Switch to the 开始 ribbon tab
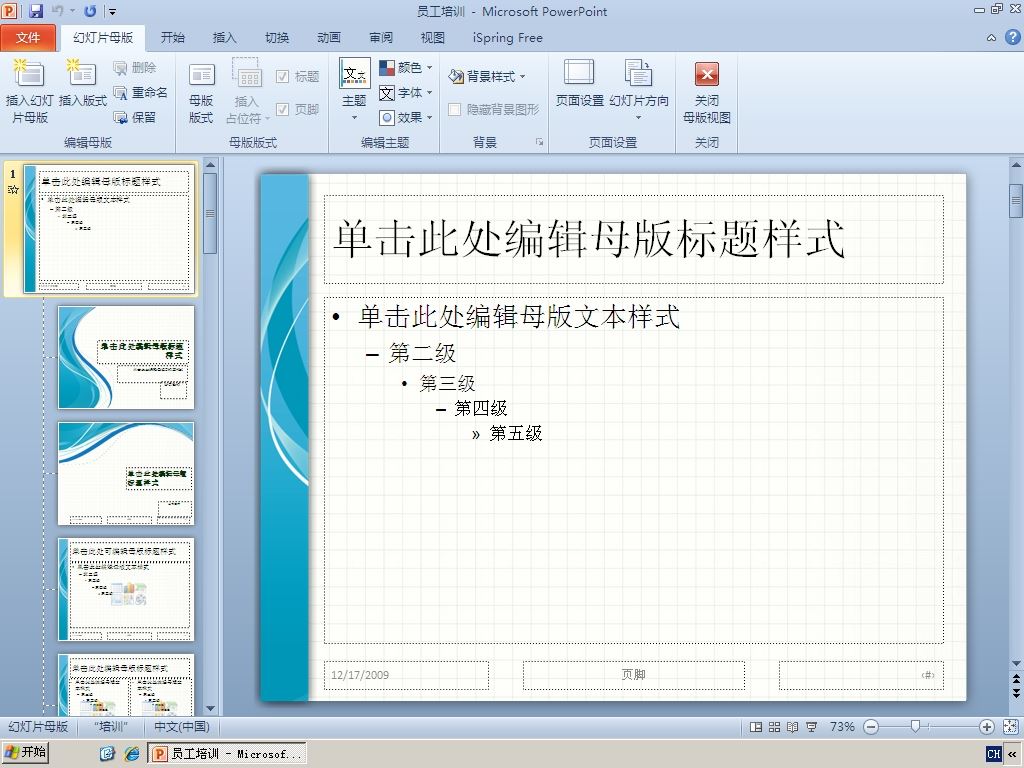Viewport: 1024px width, 768px height. [173, 38]
